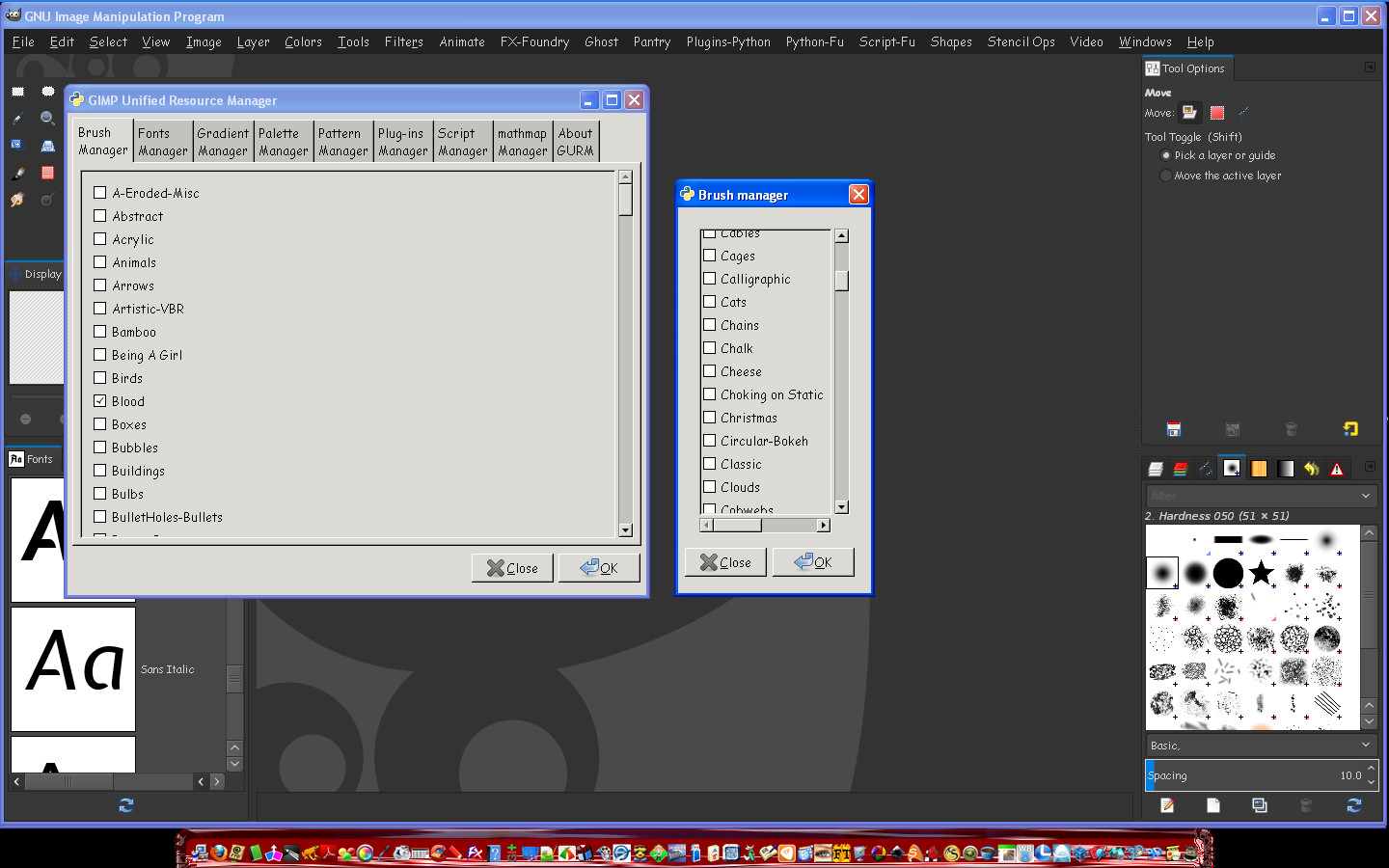
Task: Open the Tool Options panel configure menu arrow
Action: (1370, 68)
